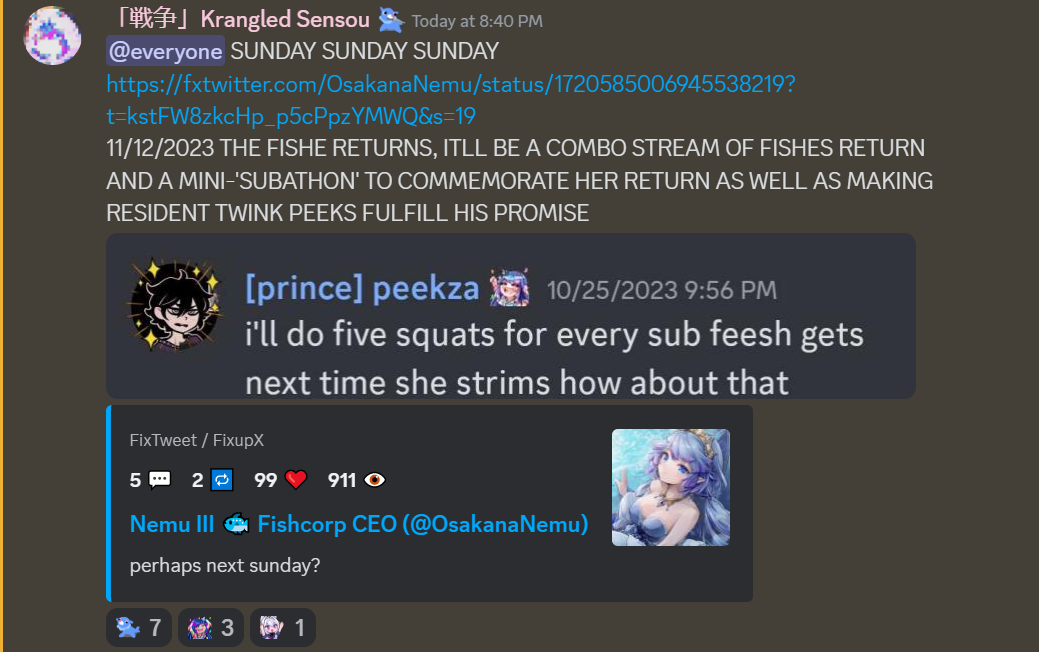
Task: Click the Today at 8:40 PM timestamp
Action: coord(477,21)
